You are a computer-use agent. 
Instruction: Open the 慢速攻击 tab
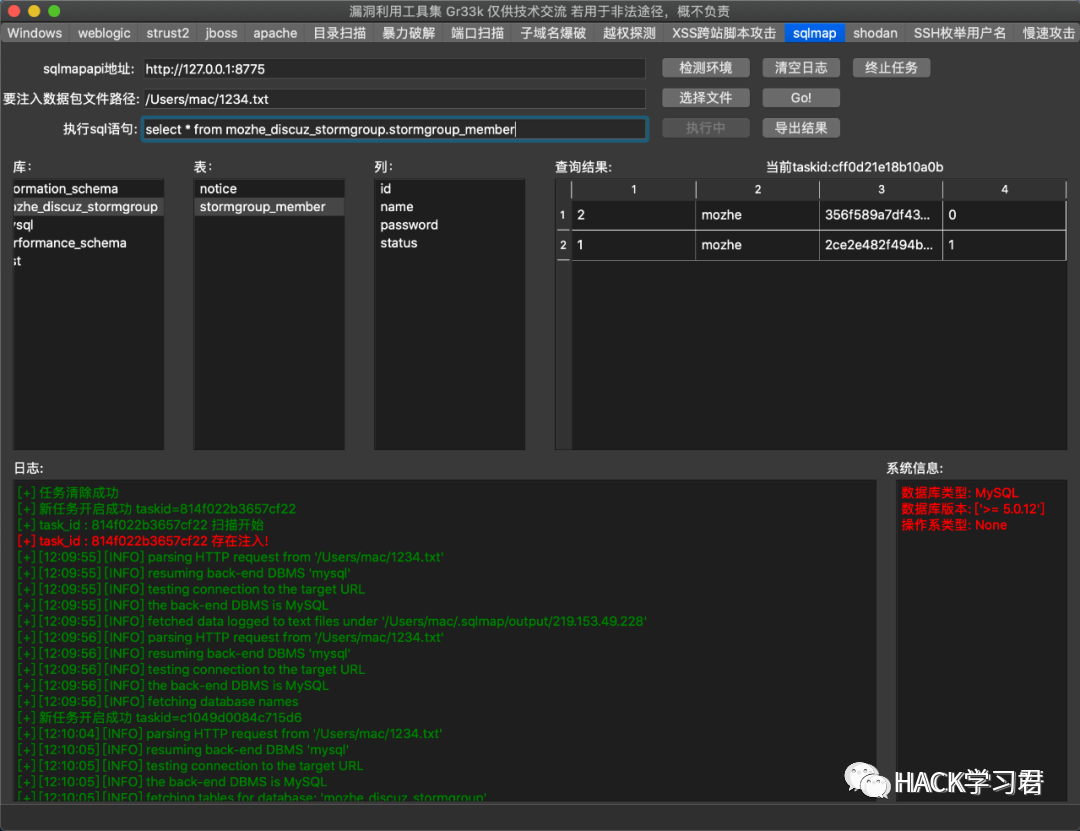(x=1048, y=33)
